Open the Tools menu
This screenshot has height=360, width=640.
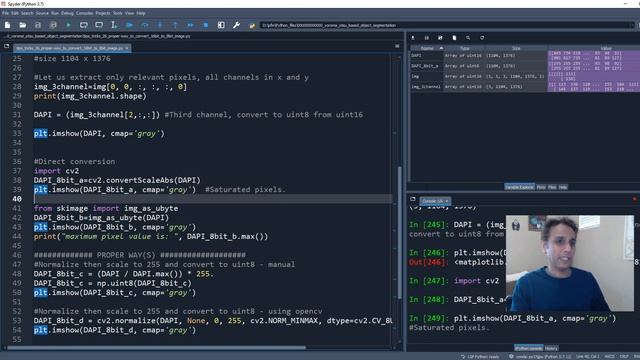point(118,13)
